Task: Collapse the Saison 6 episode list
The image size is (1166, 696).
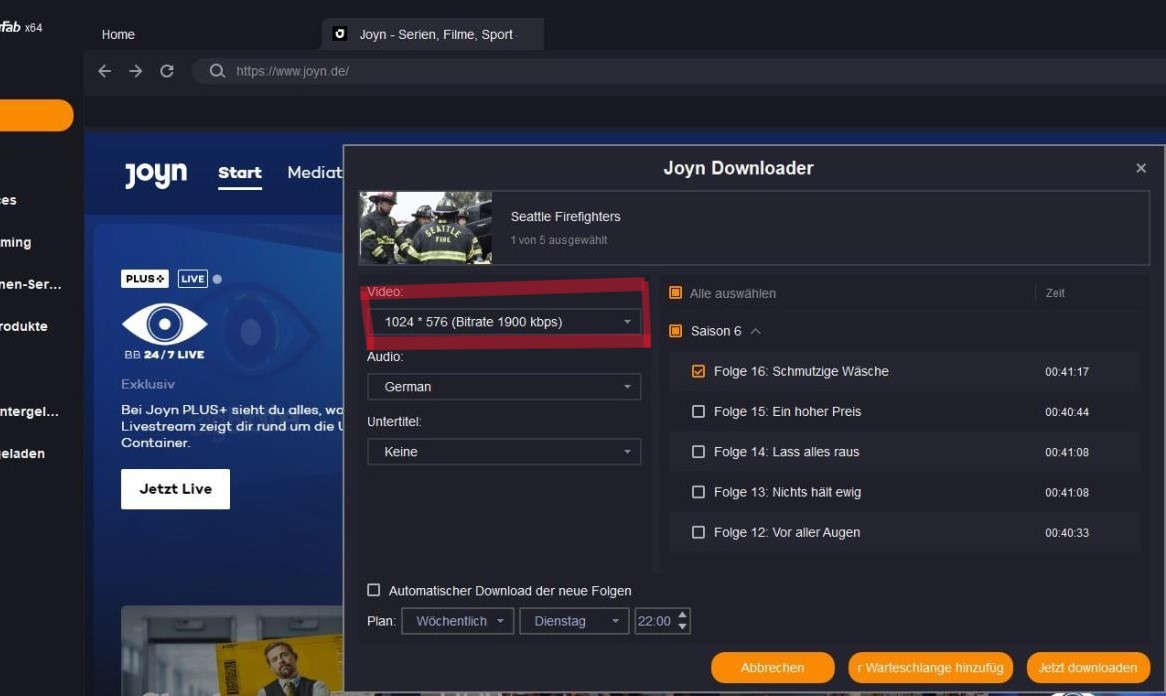Action: pyautogui.click(x=756, y=331)
